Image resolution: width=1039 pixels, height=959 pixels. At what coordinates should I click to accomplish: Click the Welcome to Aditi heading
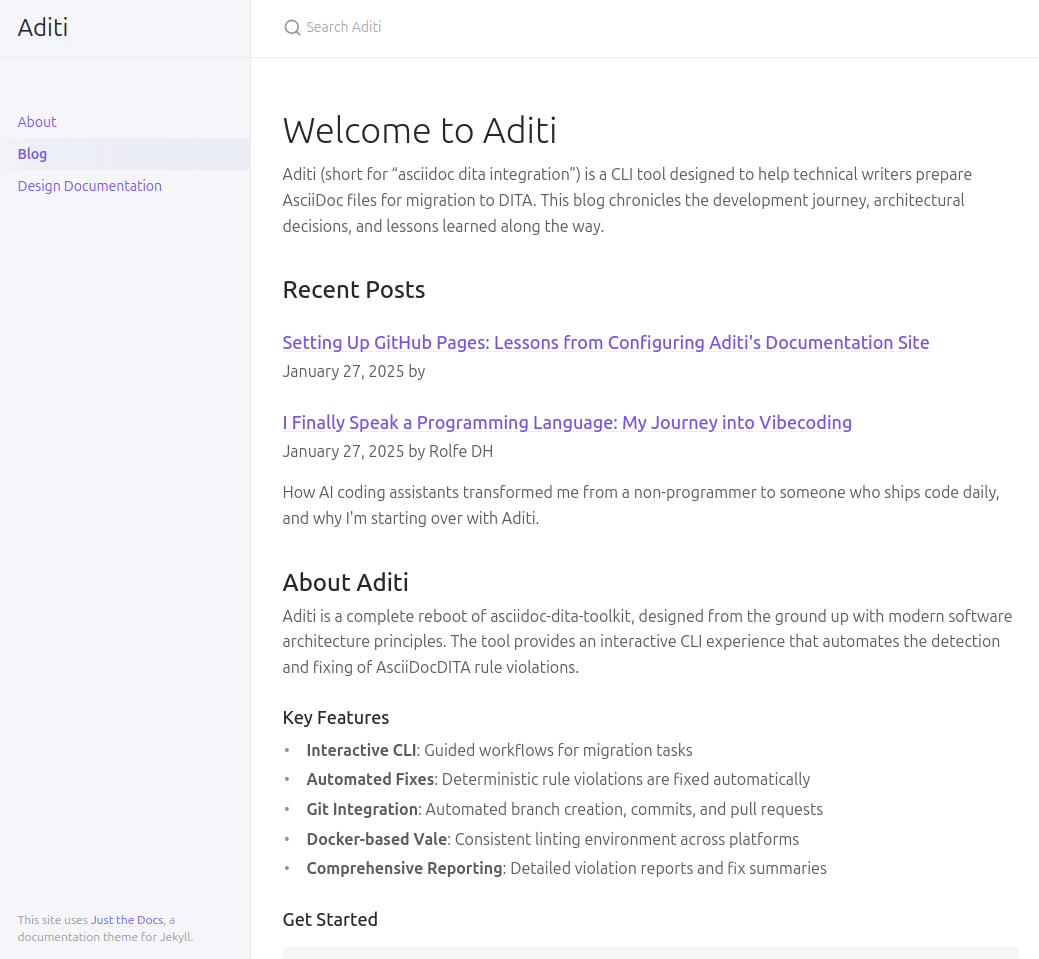coord(419,130)
